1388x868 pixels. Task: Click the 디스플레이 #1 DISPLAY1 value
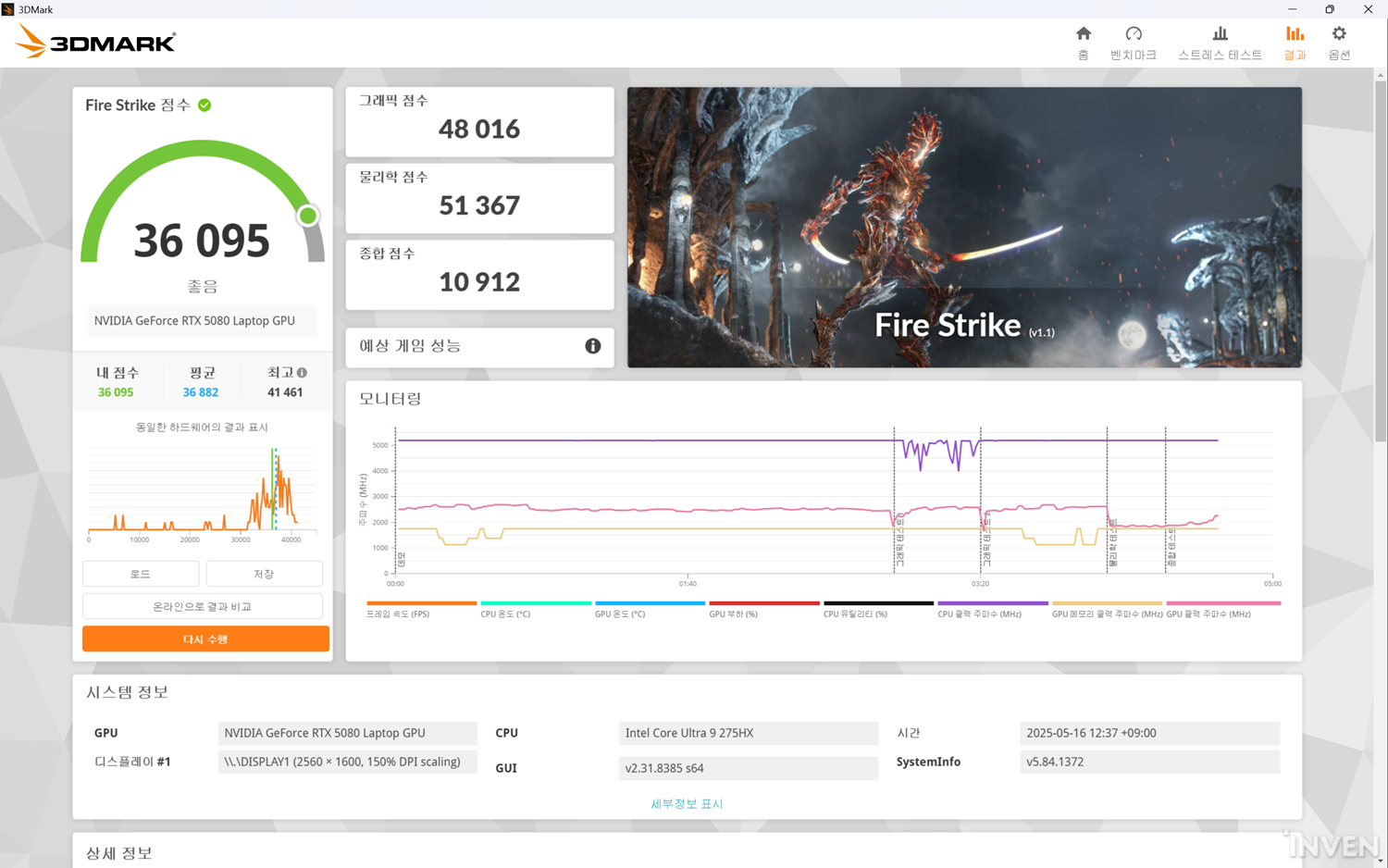[x=347, y=762]
